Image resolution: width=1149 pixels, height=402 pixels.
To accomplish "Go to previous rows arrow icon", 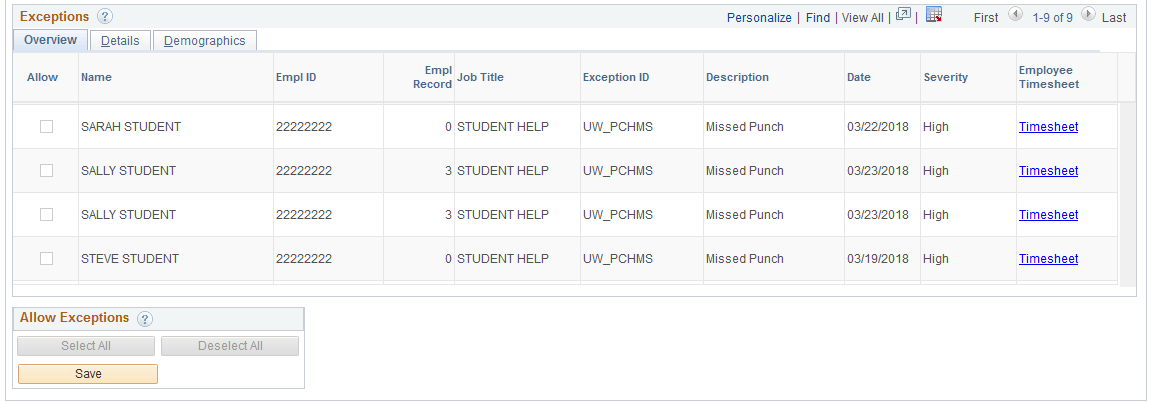I will pos(1015,15).
